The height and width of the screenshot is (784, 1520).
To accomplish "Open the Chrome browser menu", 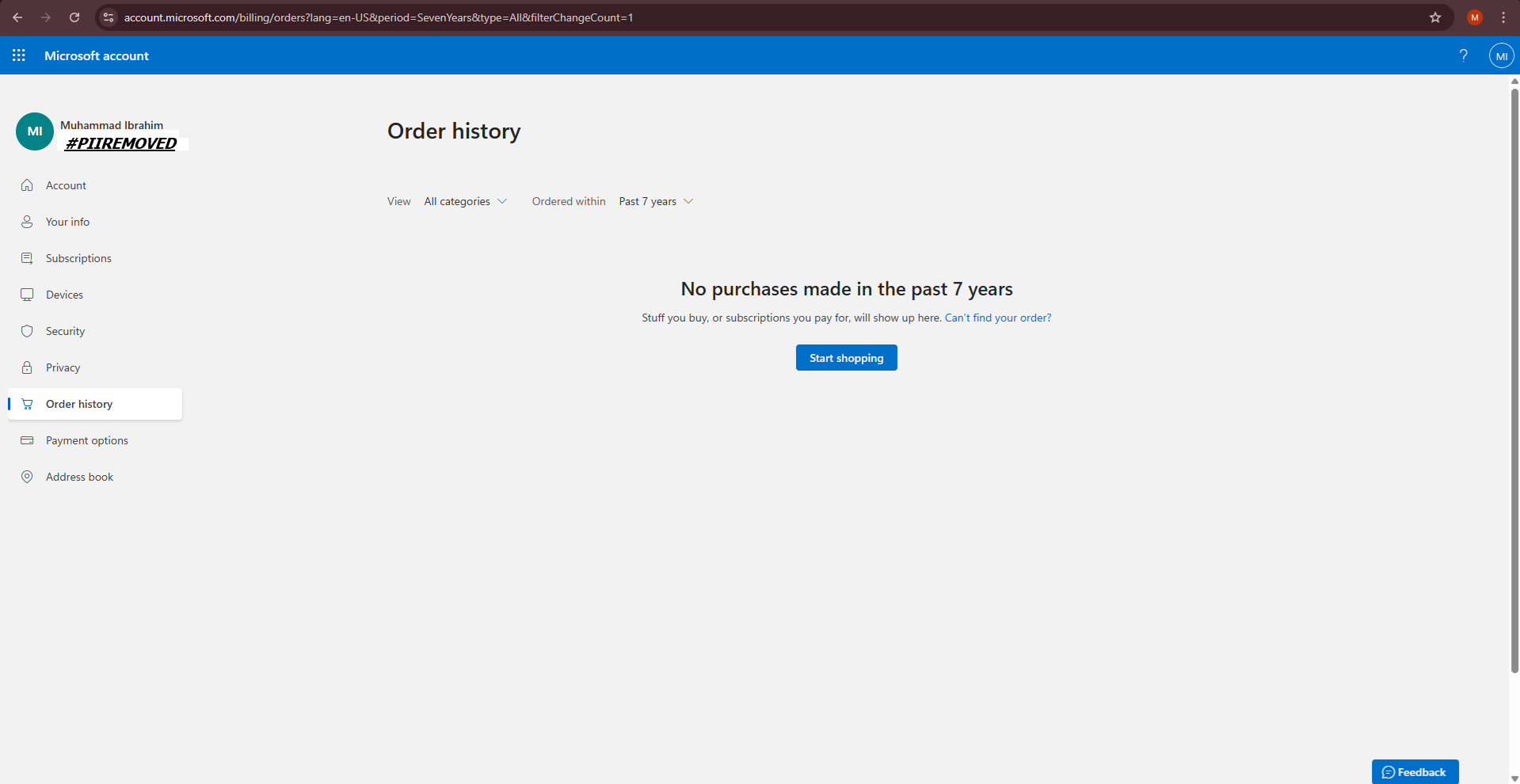I will tap(1503, 17).
